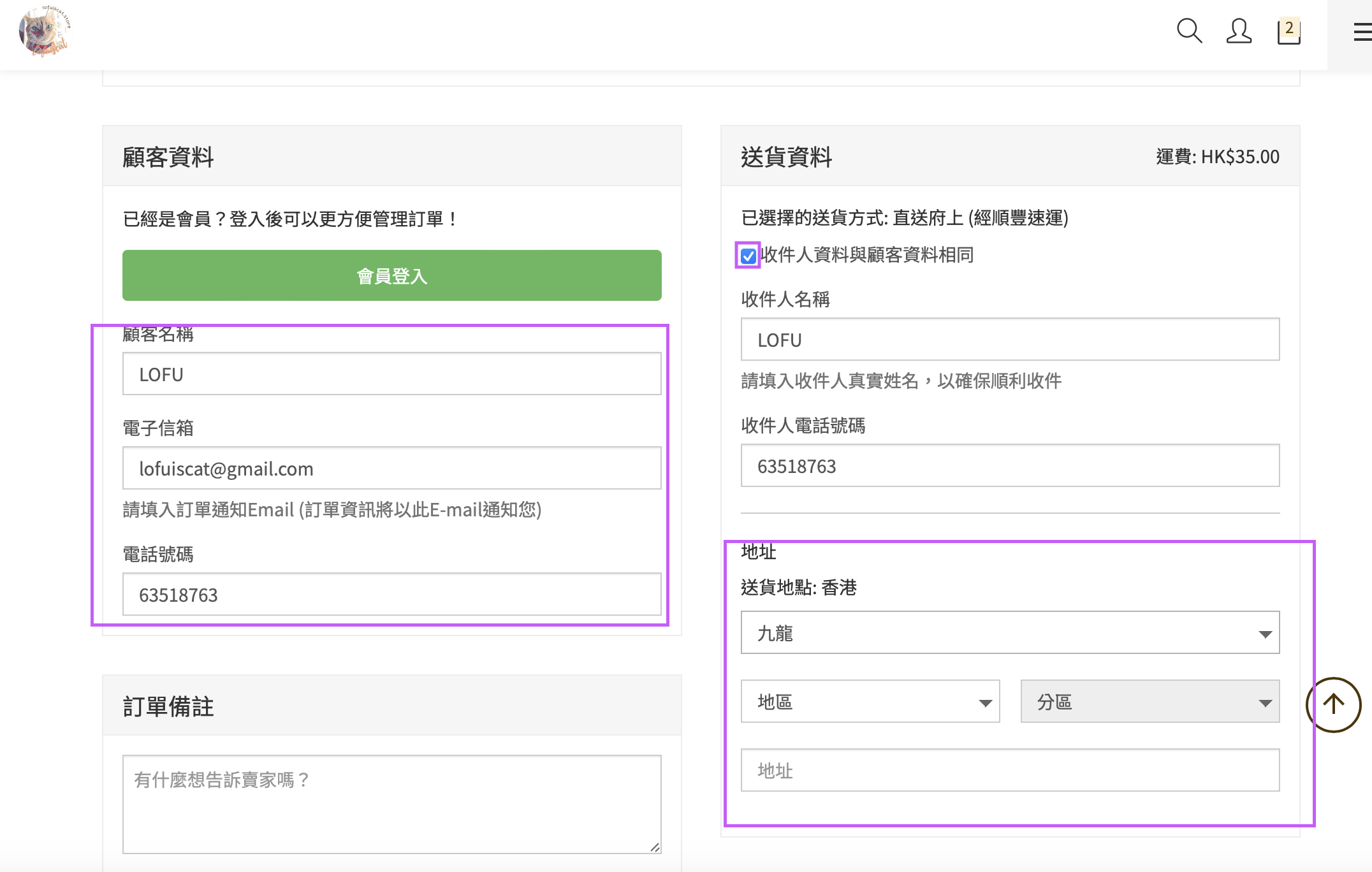Focus the 地址 address text field
The width and height of the screenshot is (1372, 872).
[1010, 770]
